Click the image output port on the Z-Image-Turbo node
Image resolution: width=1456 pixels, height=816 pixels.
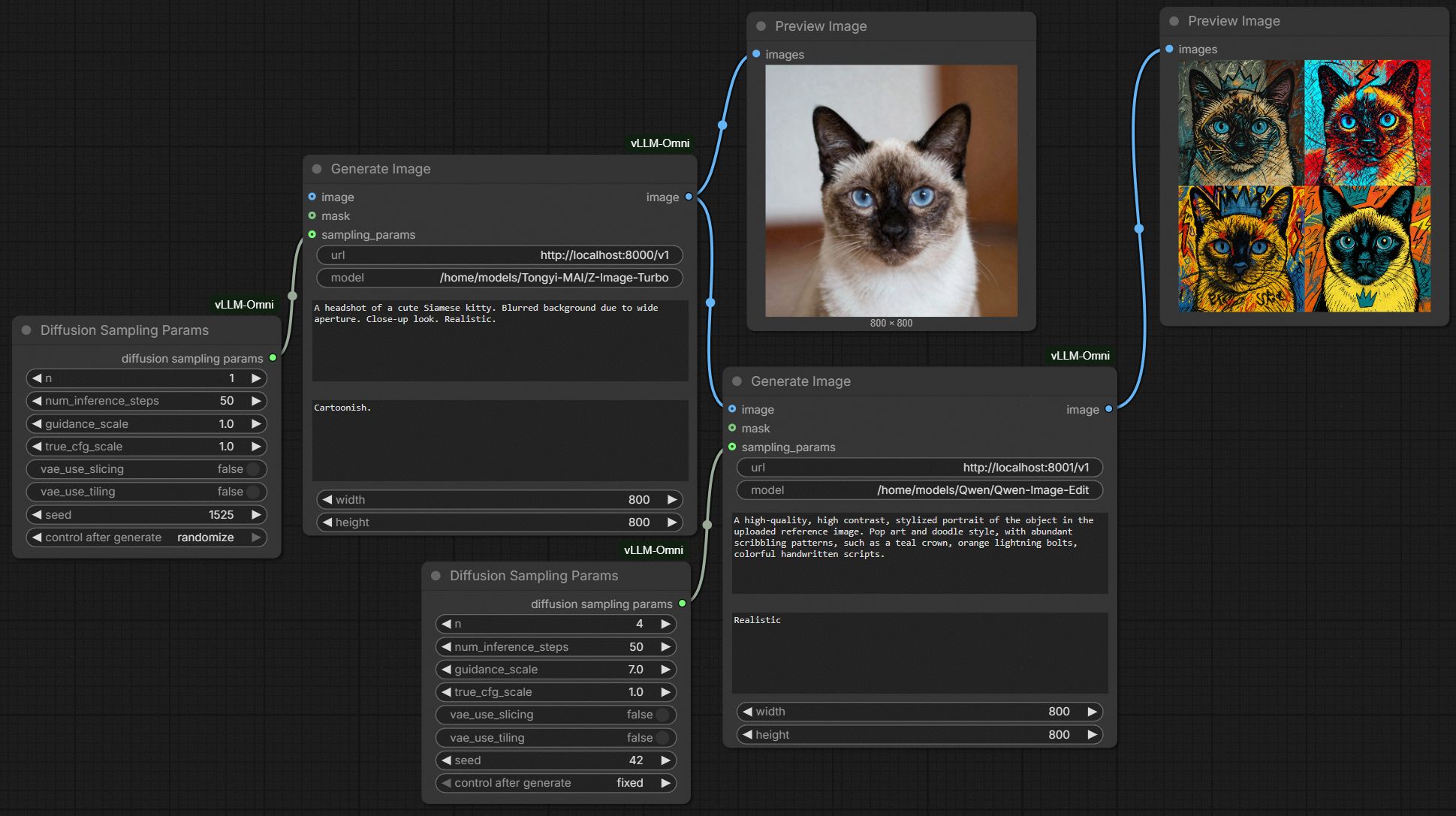tap(689, 197)
